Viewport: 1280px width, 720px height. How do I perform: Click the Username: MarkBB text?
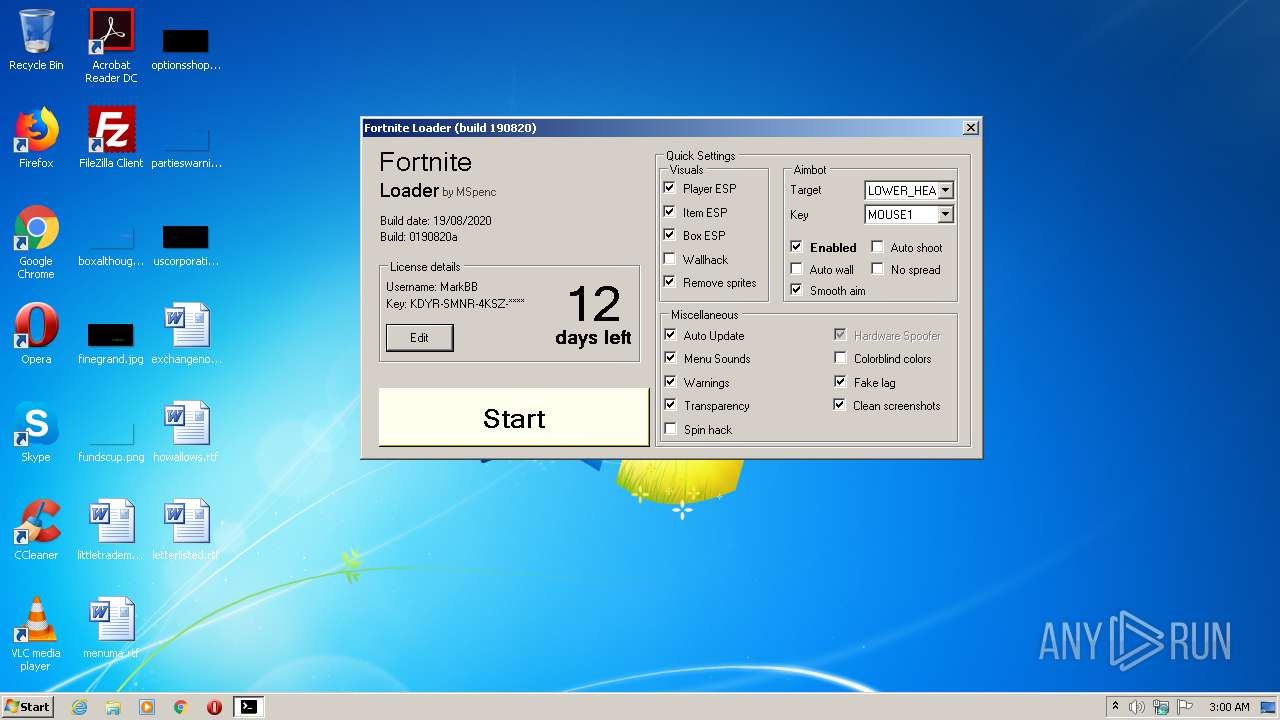point(432,287)
